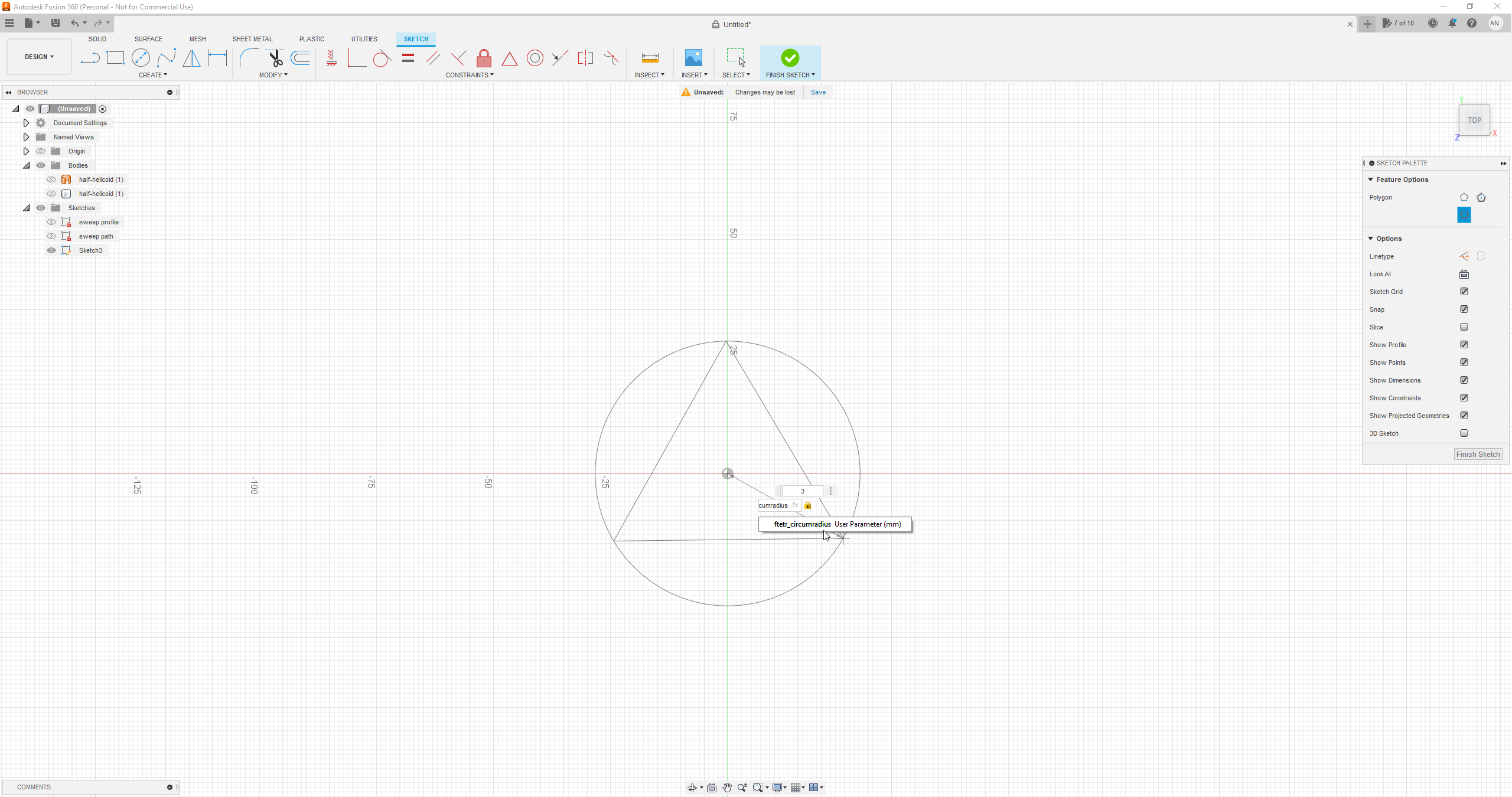The height and width of the screenshot is (797, 1512).
Task: Apply the Coincident constraint
Action: click(357, 58)
